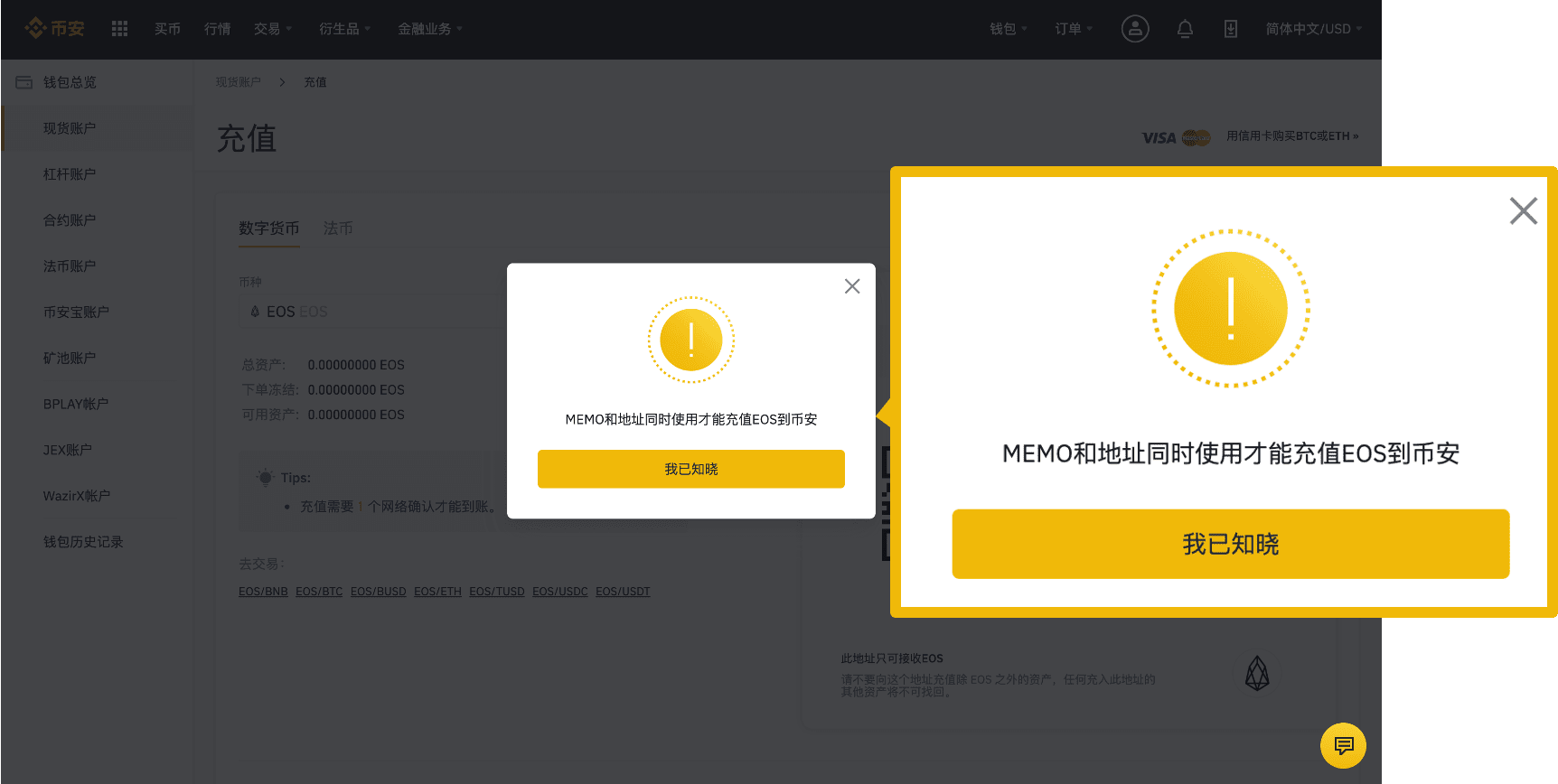Click 我已知晓 in the small dialog
Viewport: 1558px width, 784px height.
point(691,469)
